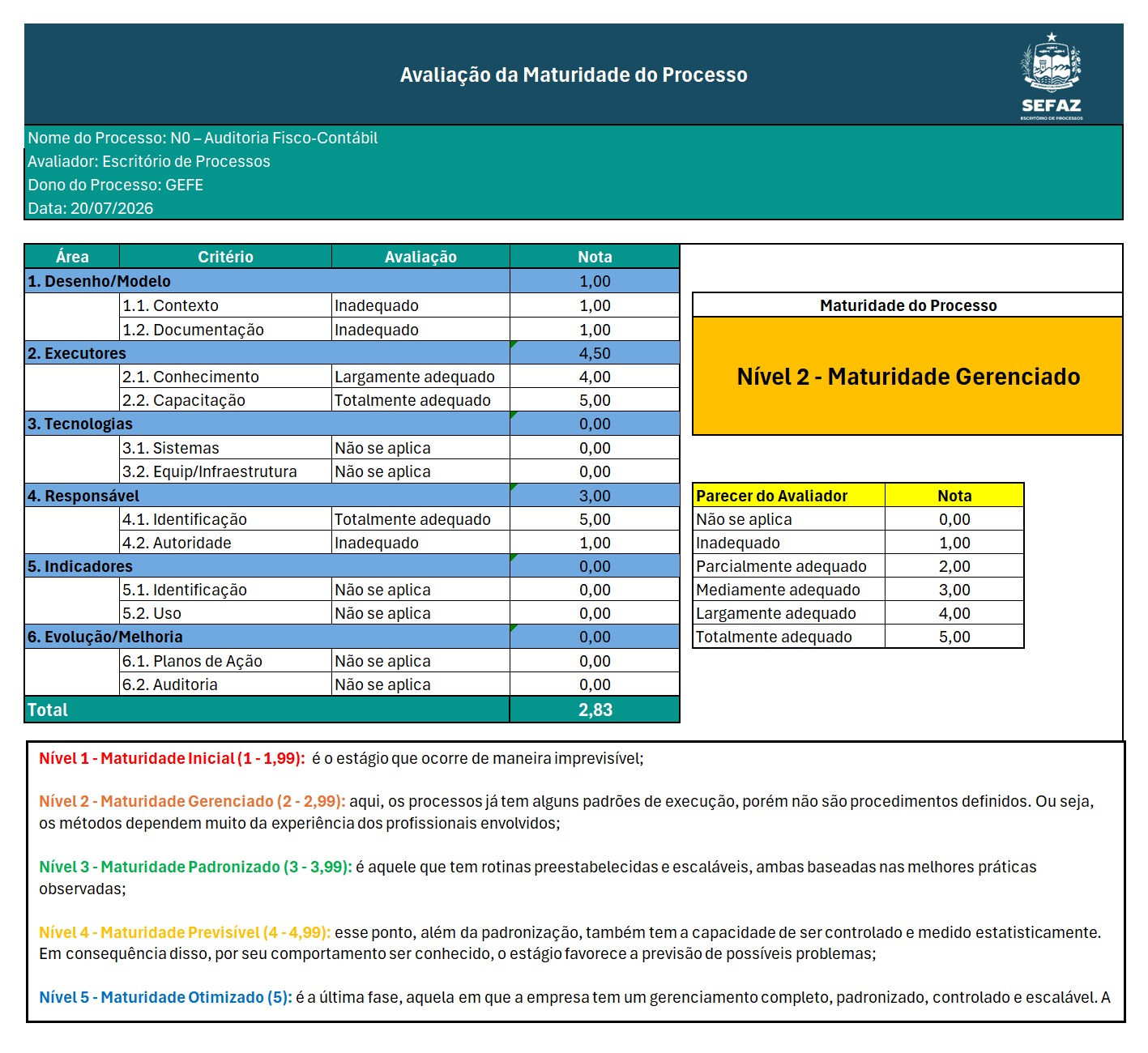The width and height of the screenshot is (1148, 1053).
Task: Click the Nome do Processo field
Action: click(203, 138)
